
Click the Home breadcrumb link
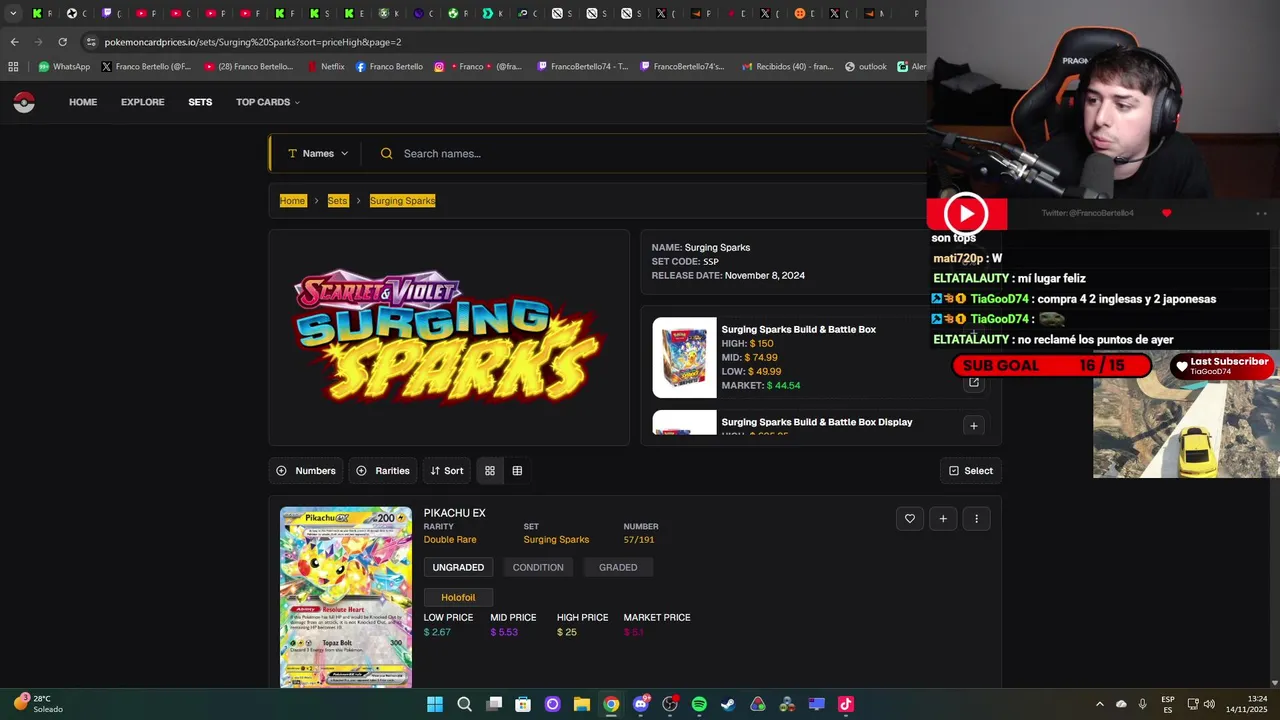(x=292, y=201)
